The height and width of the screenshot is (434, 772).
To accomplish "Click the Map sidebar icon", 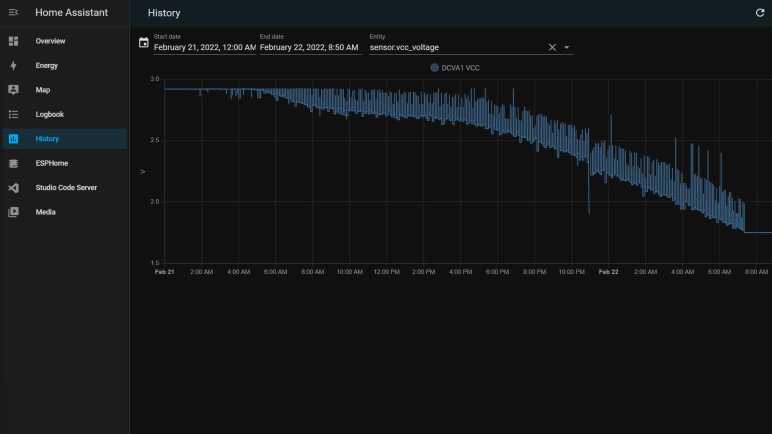I will point(14,90).
